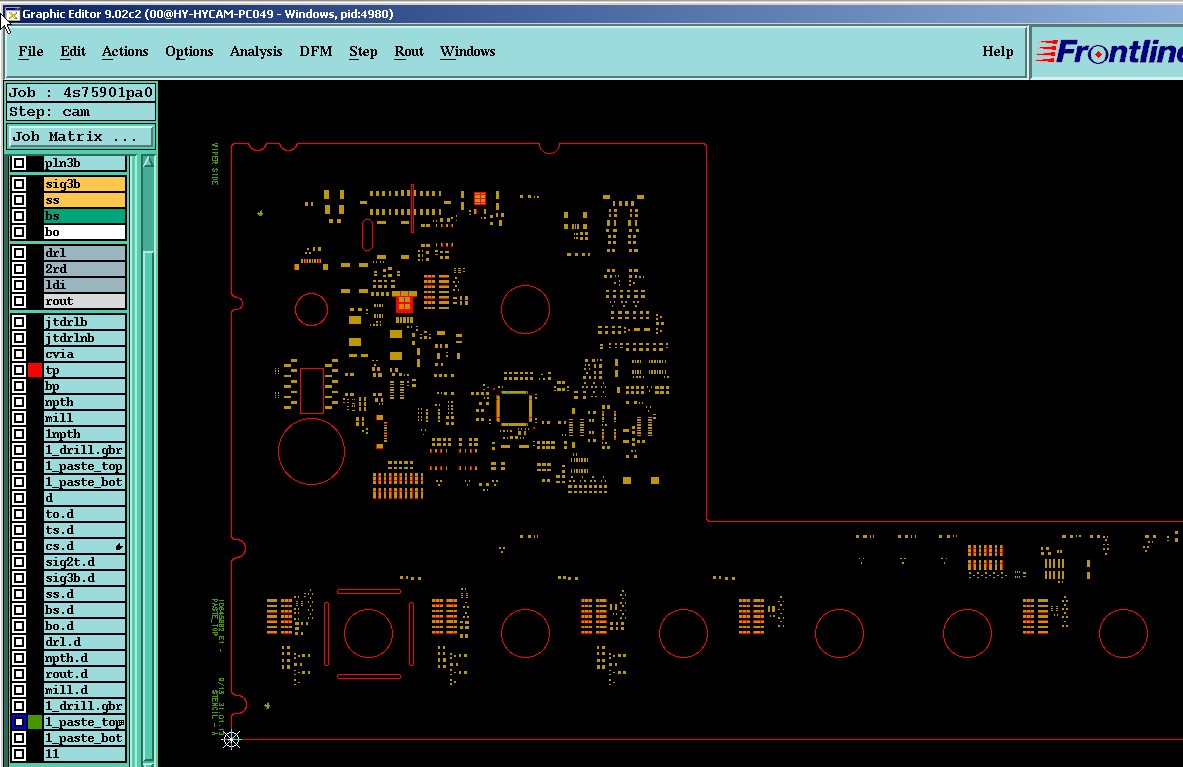This screenshot has width=1183, height=767.
Task: Click the red color swatch of tp layer
Action: (x=35, y=370)
